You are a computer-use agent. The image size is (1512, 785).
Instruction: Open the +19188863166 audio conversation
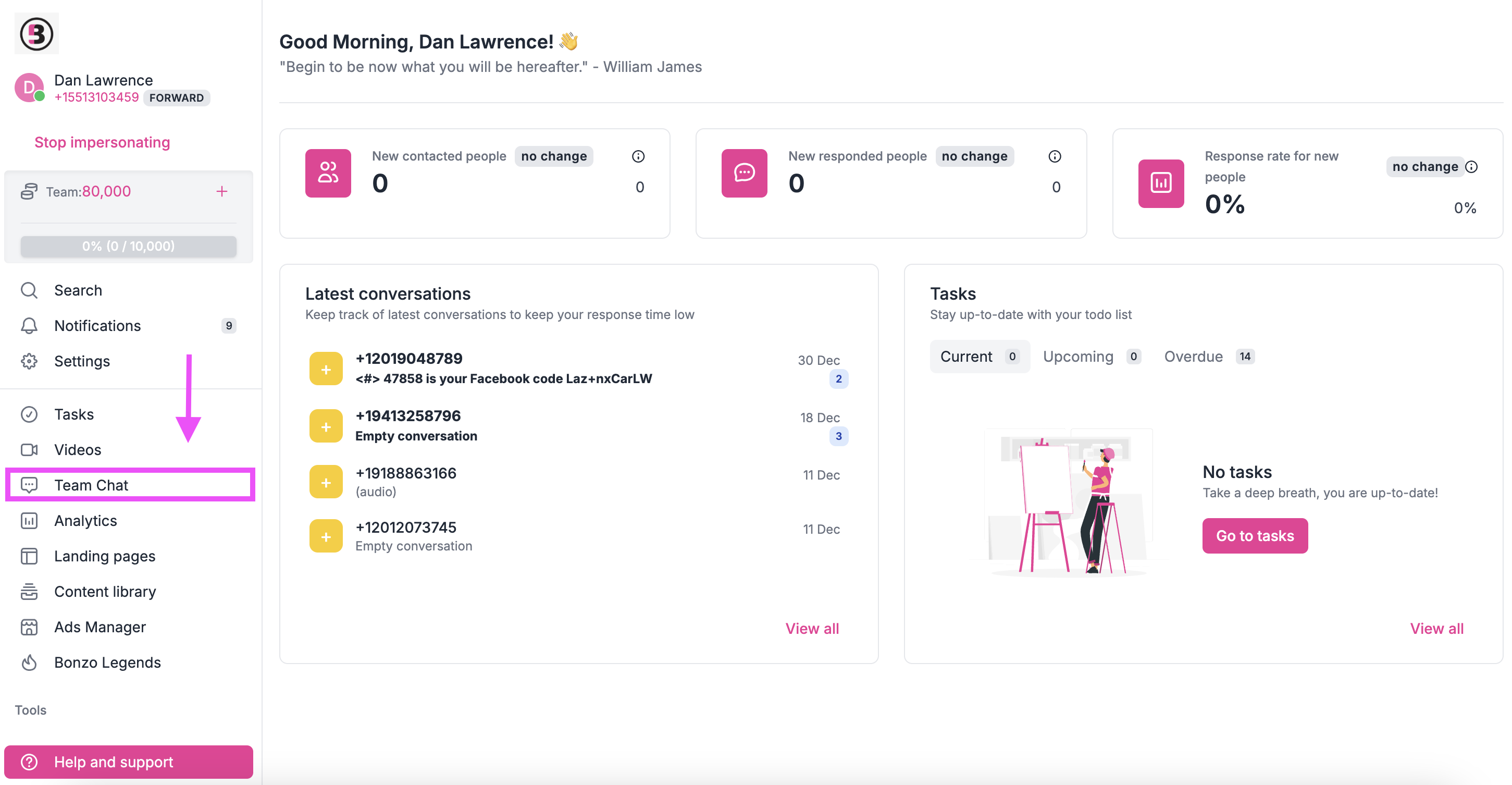click(579, 482)
